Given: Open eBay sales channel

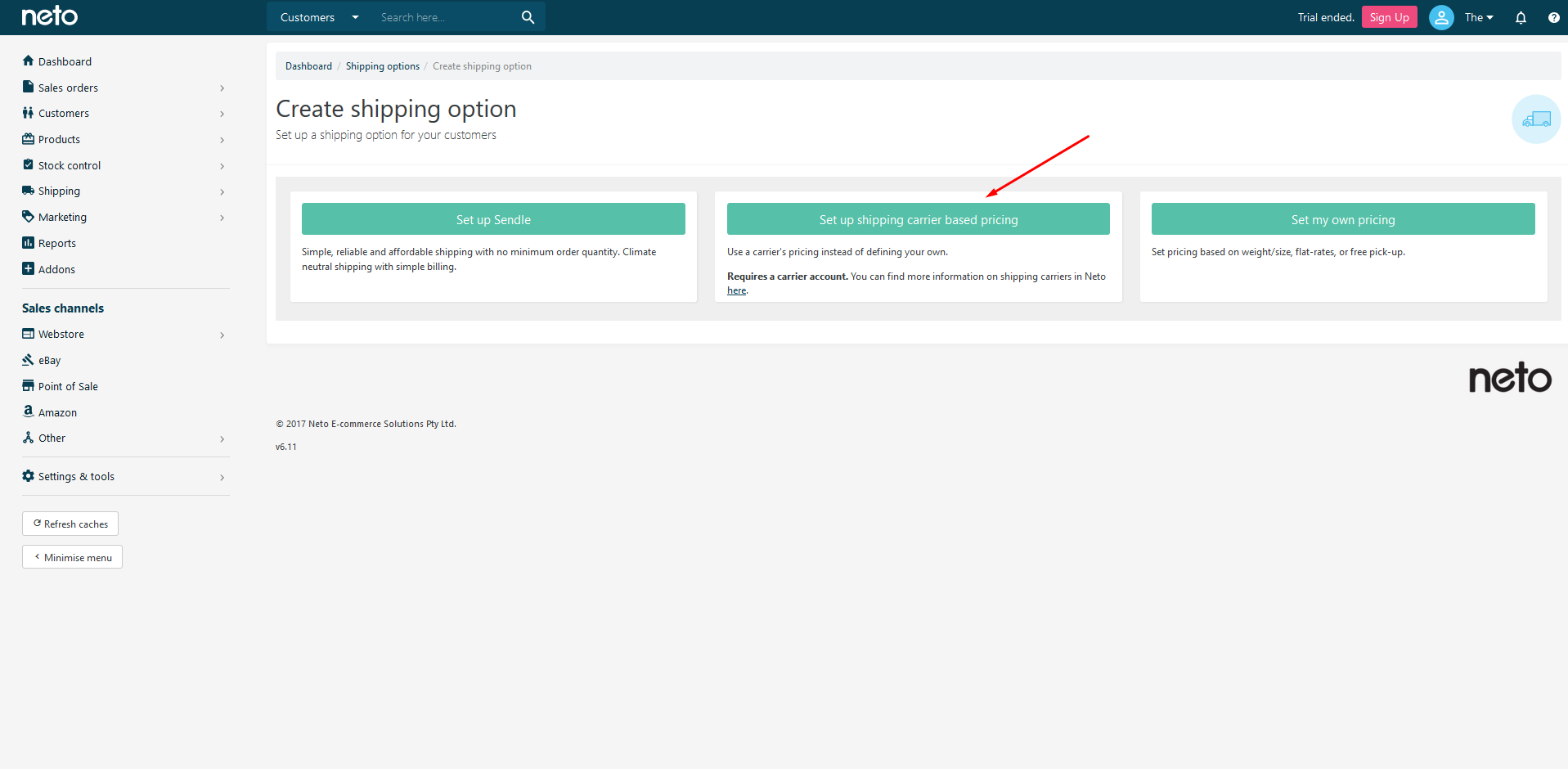Looking at the screenshot, I should [x=49, y=360].
